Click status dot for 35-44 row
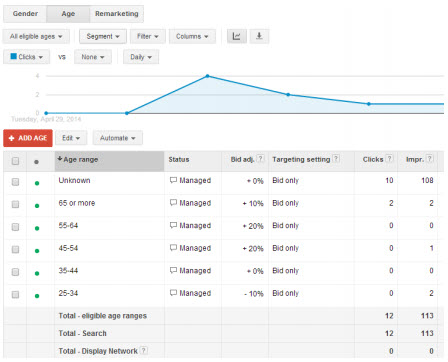 [37, 273]
